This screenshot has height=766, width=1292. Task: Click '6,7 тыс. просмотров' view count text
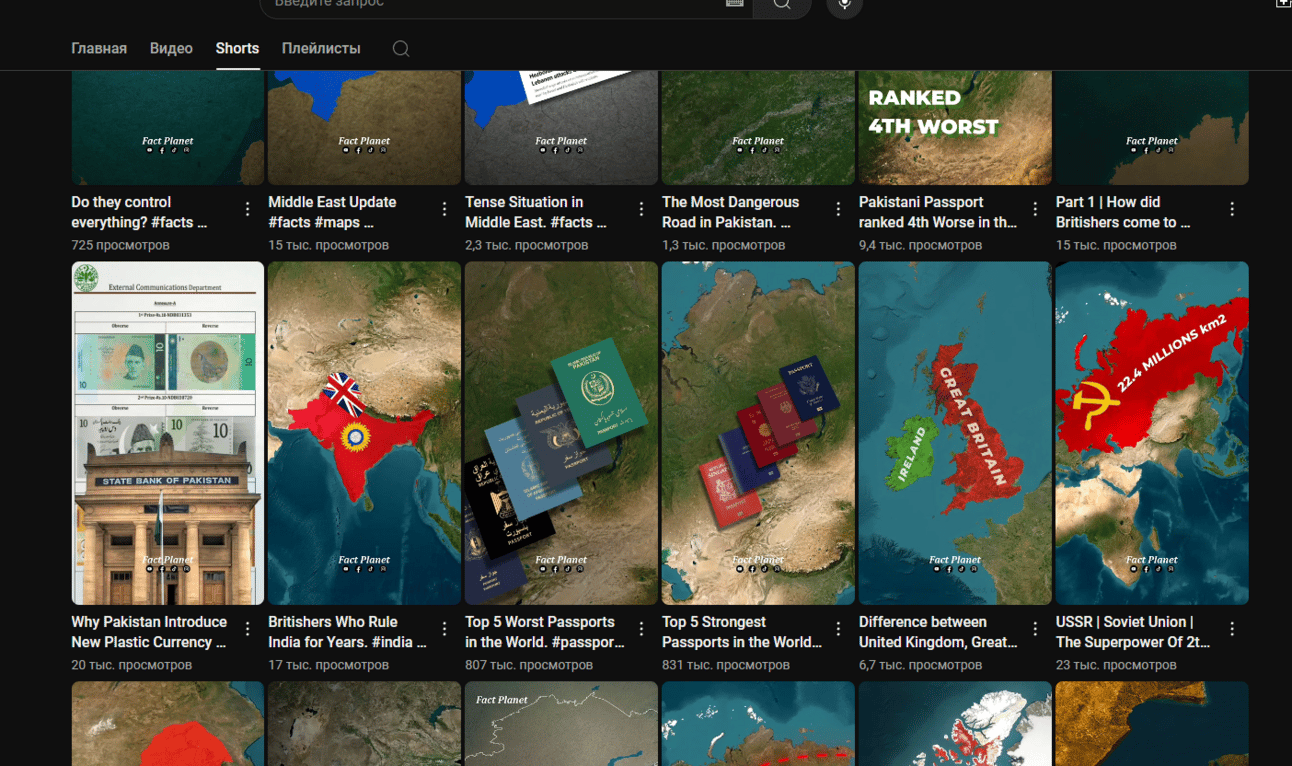920,665
